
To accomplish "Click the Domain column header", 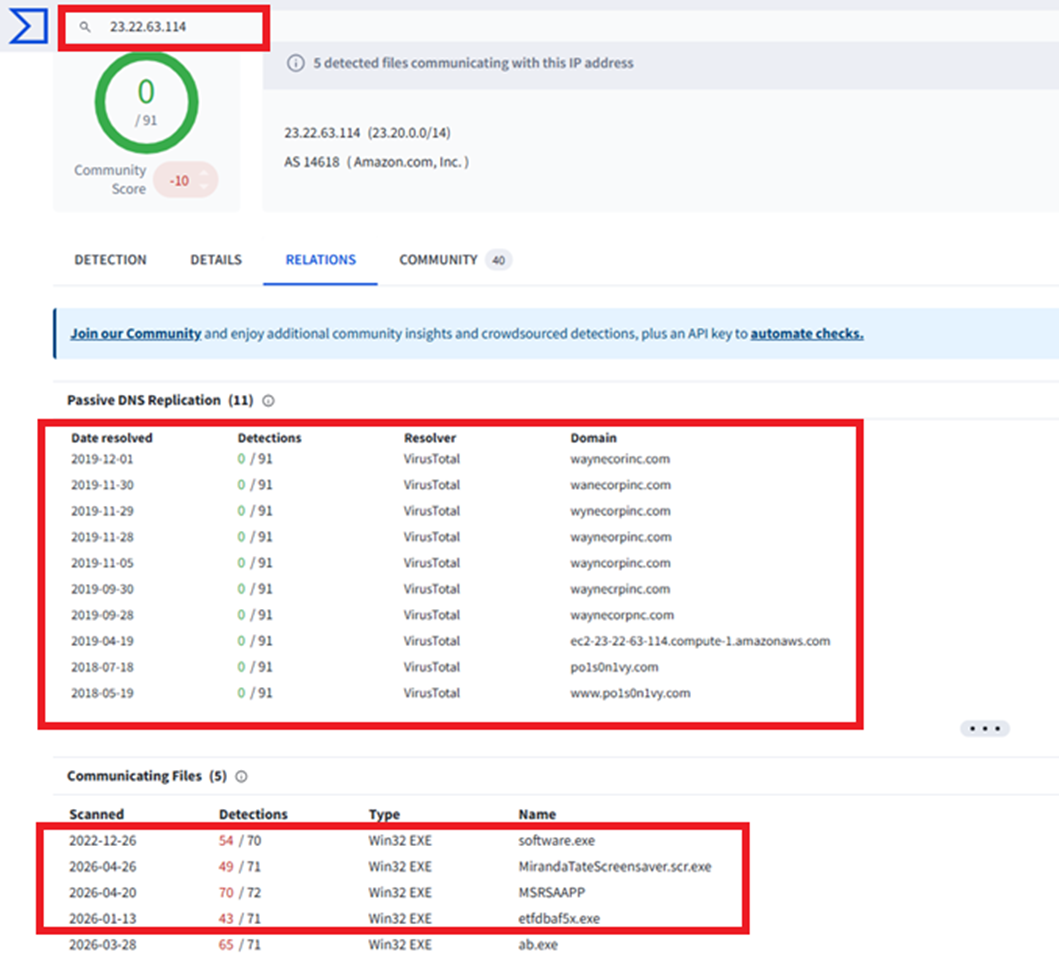I will (x=593, y=438).
